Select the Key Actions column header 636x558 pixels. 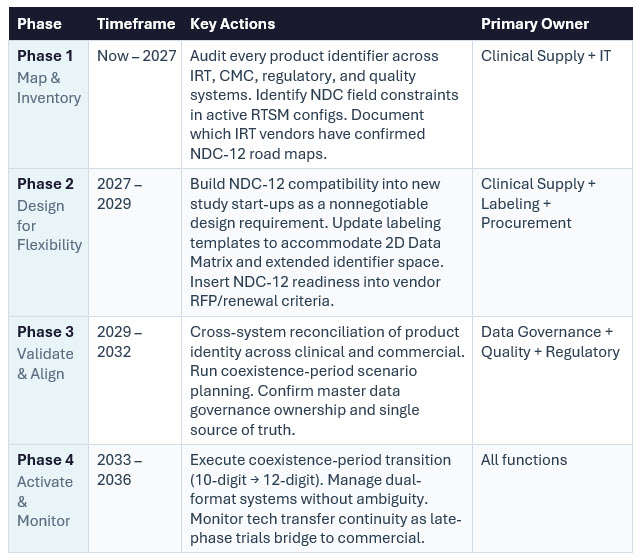point(232,23)
